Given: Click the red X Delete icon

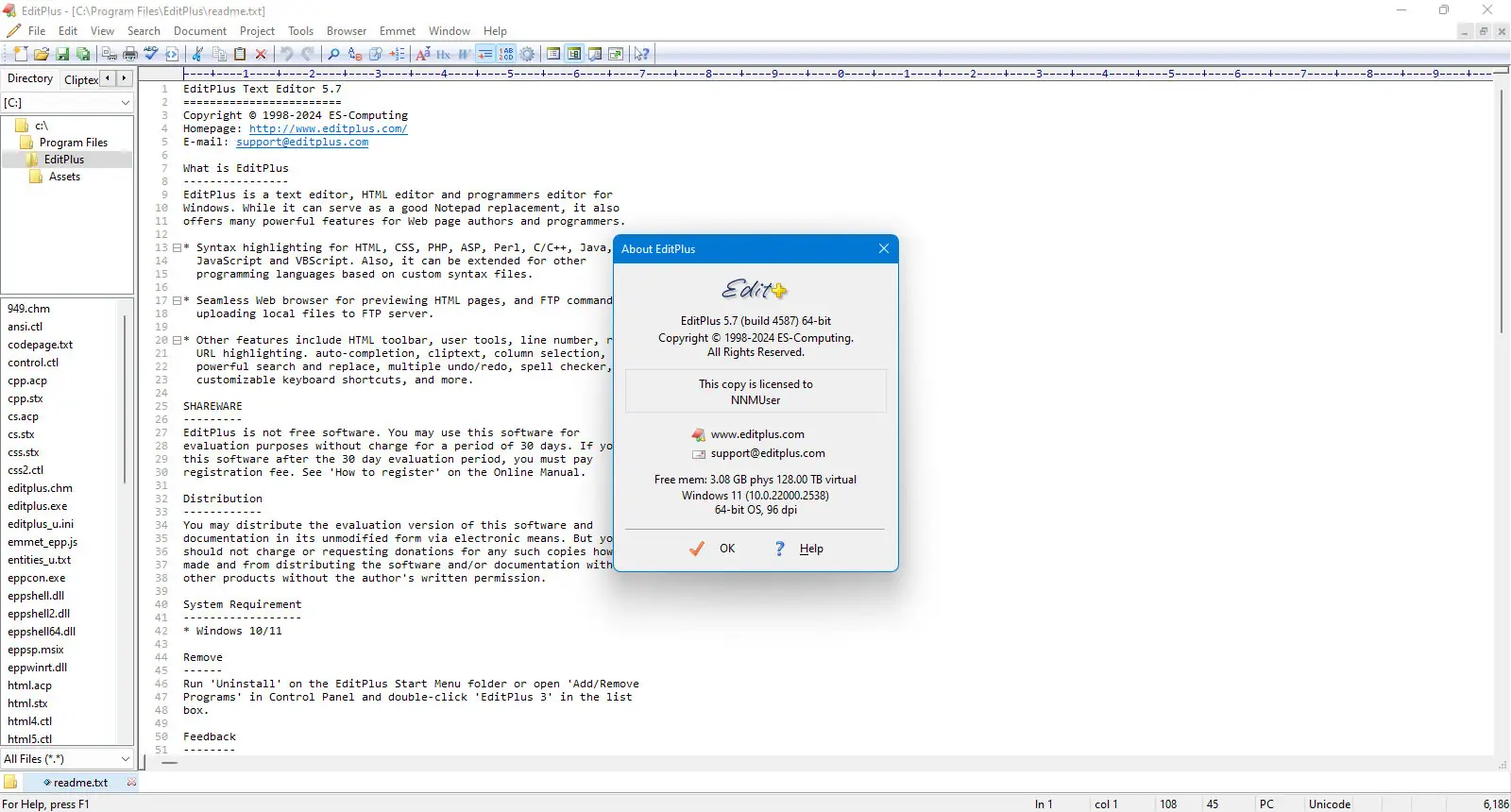Looking at the screenshot, I should click(x=262, y=54).
